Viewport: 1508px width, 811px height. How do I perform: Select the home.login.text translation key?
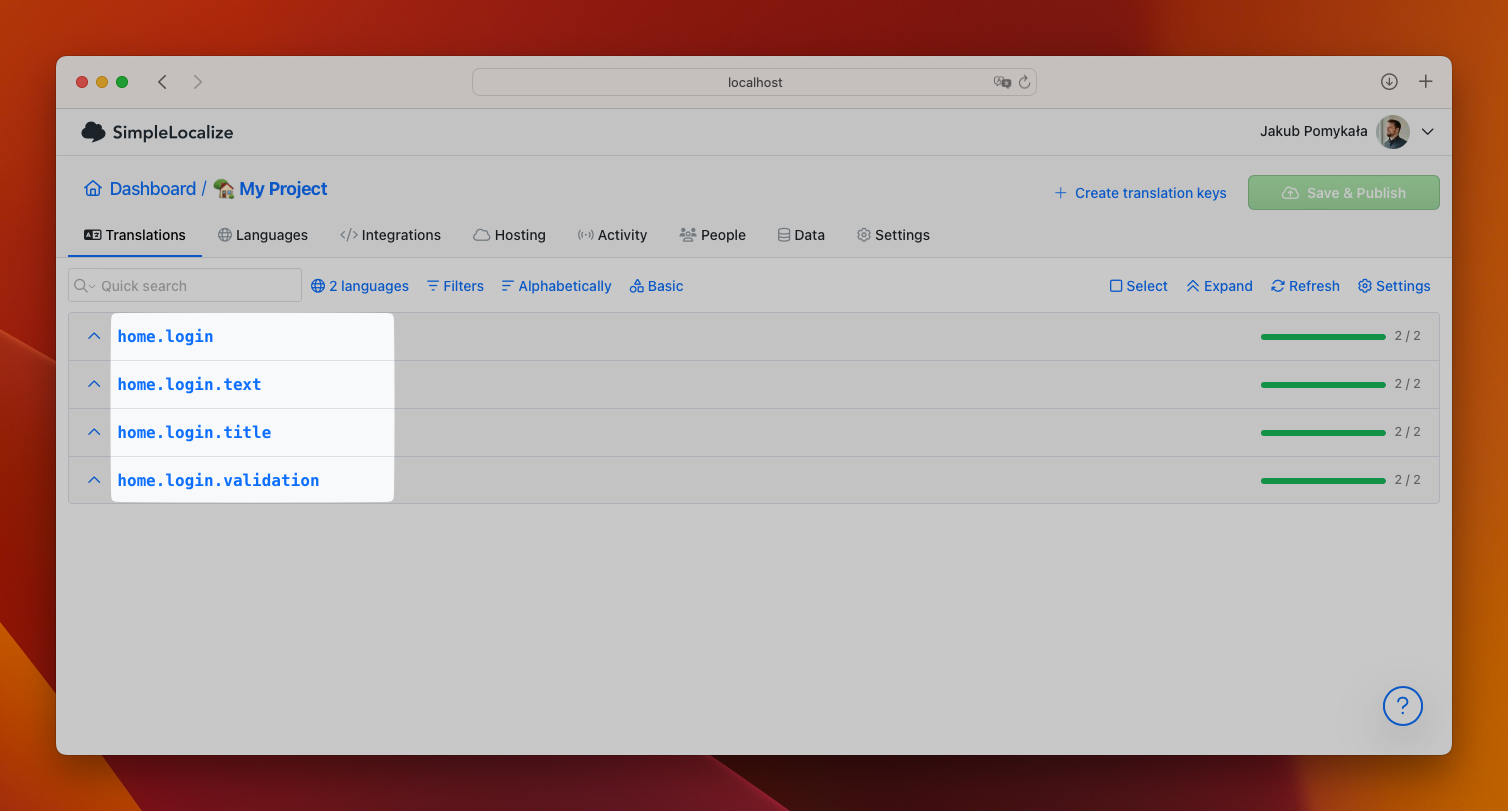(189, 385)
